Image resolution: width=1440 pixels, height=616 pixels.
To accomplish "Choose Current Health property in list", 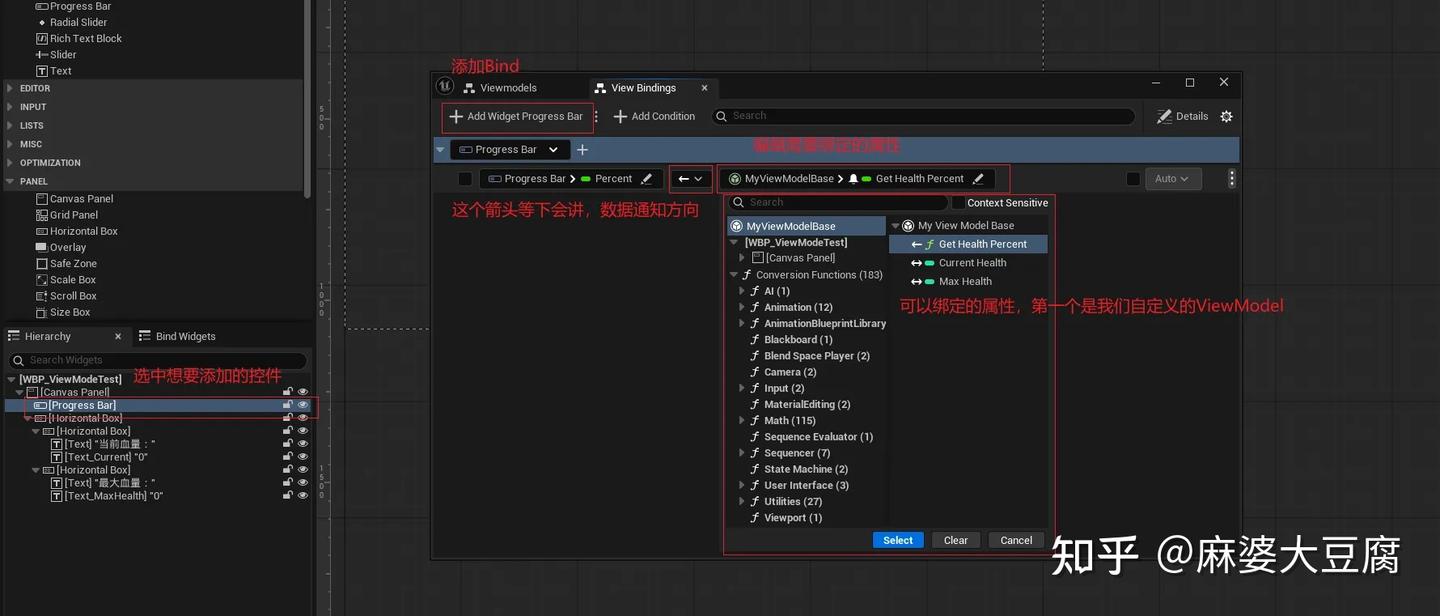I will coord(972,263).
